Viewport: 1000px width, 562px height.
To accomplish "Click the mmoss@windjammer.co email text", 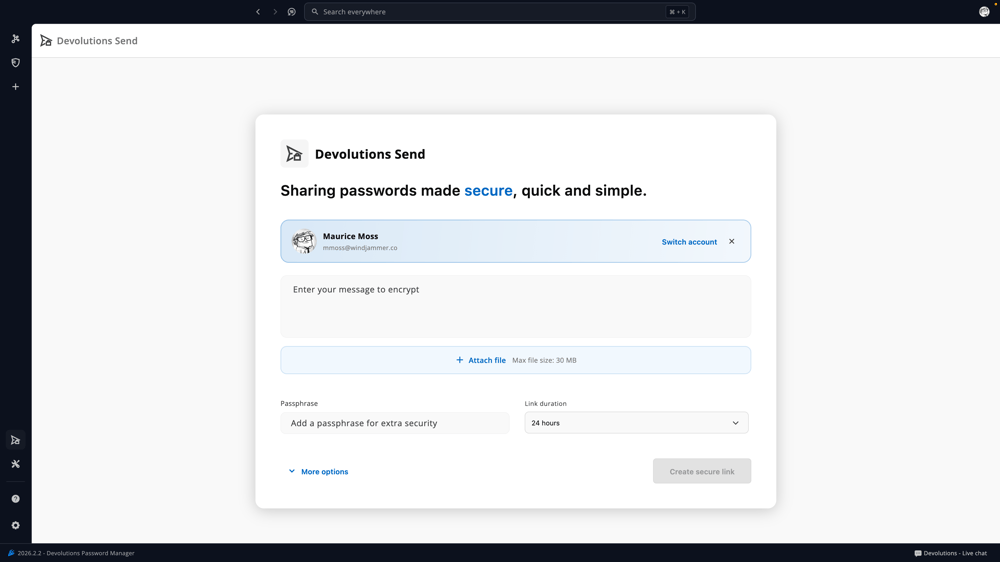I will pos(360,248).
